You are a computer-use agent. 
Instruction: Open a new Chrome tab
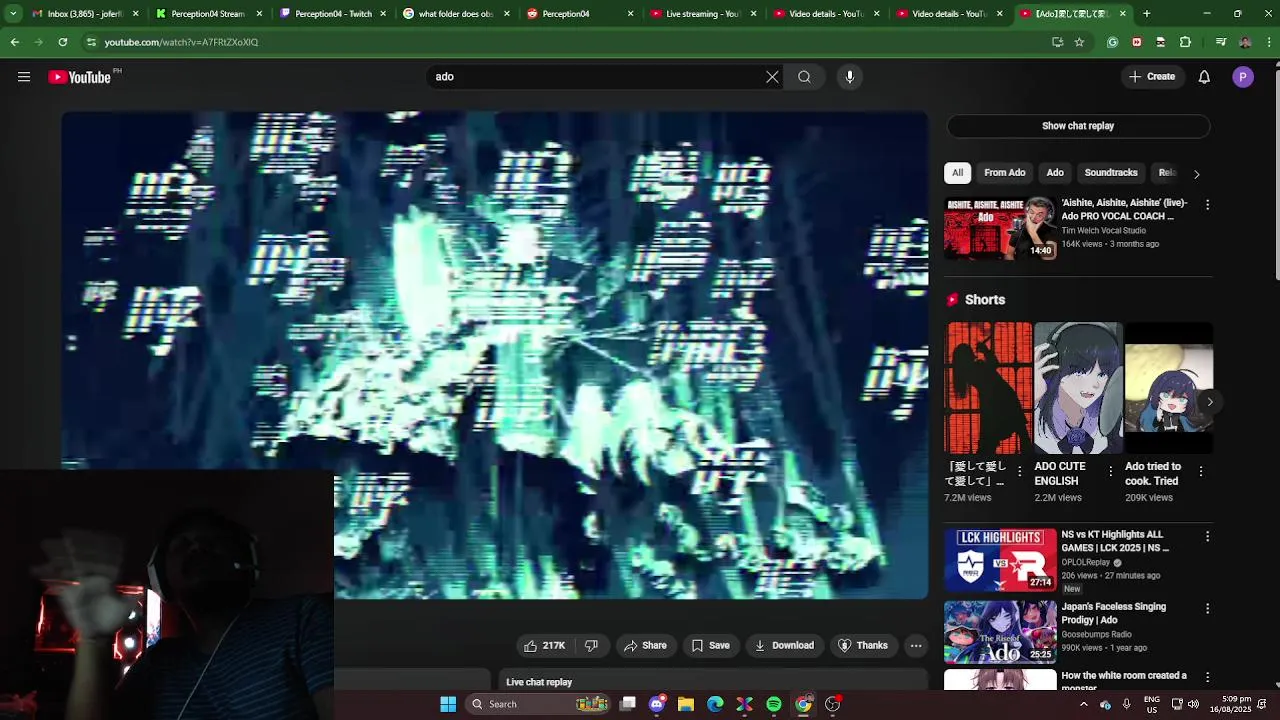point(1146,14)
